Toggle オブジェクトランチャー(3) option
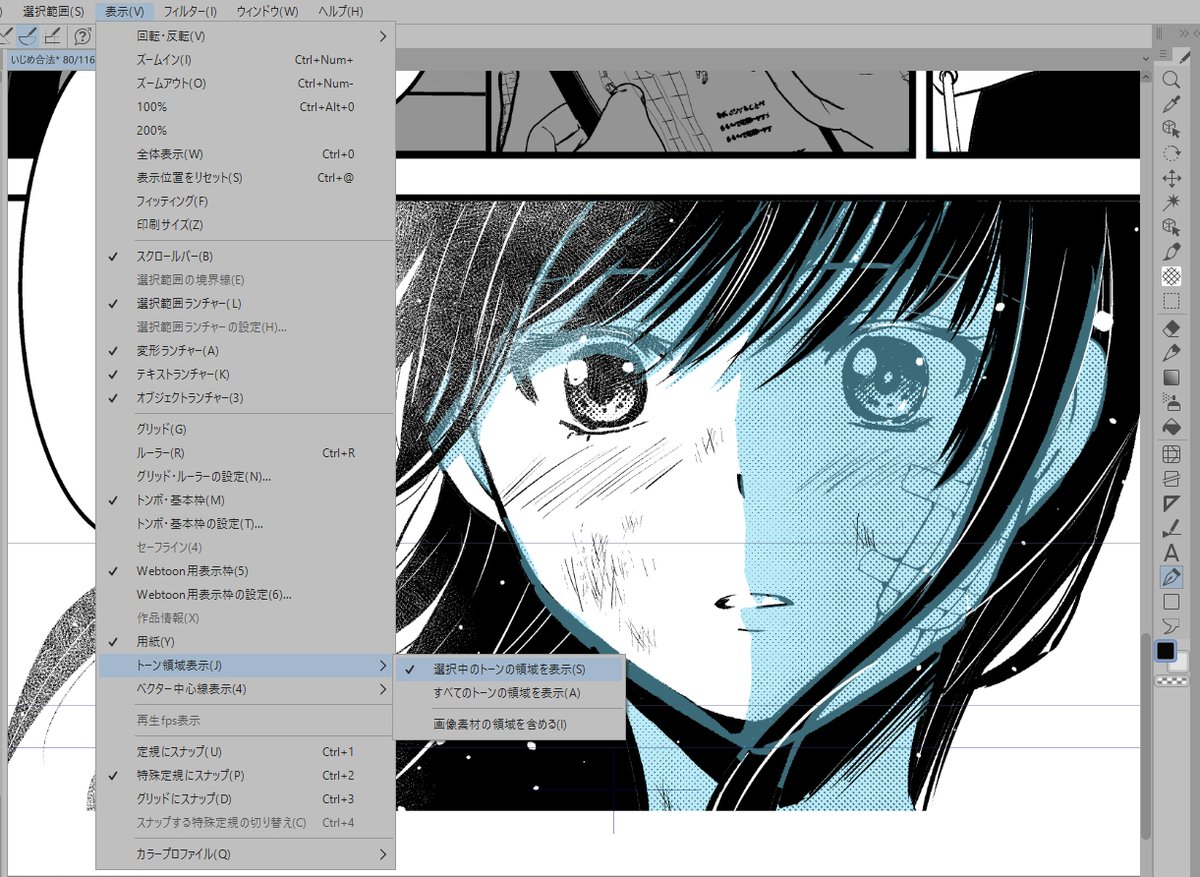 (x=246, y=398)
